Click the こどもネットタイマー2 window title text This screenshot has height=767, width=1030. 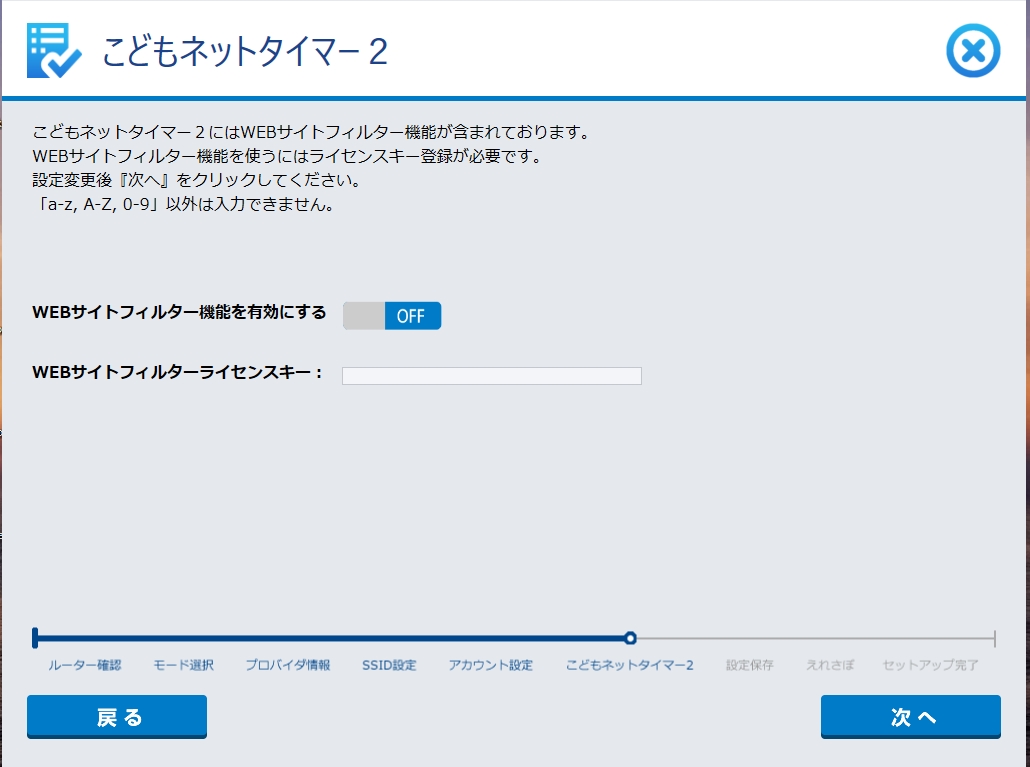[245, 52]
